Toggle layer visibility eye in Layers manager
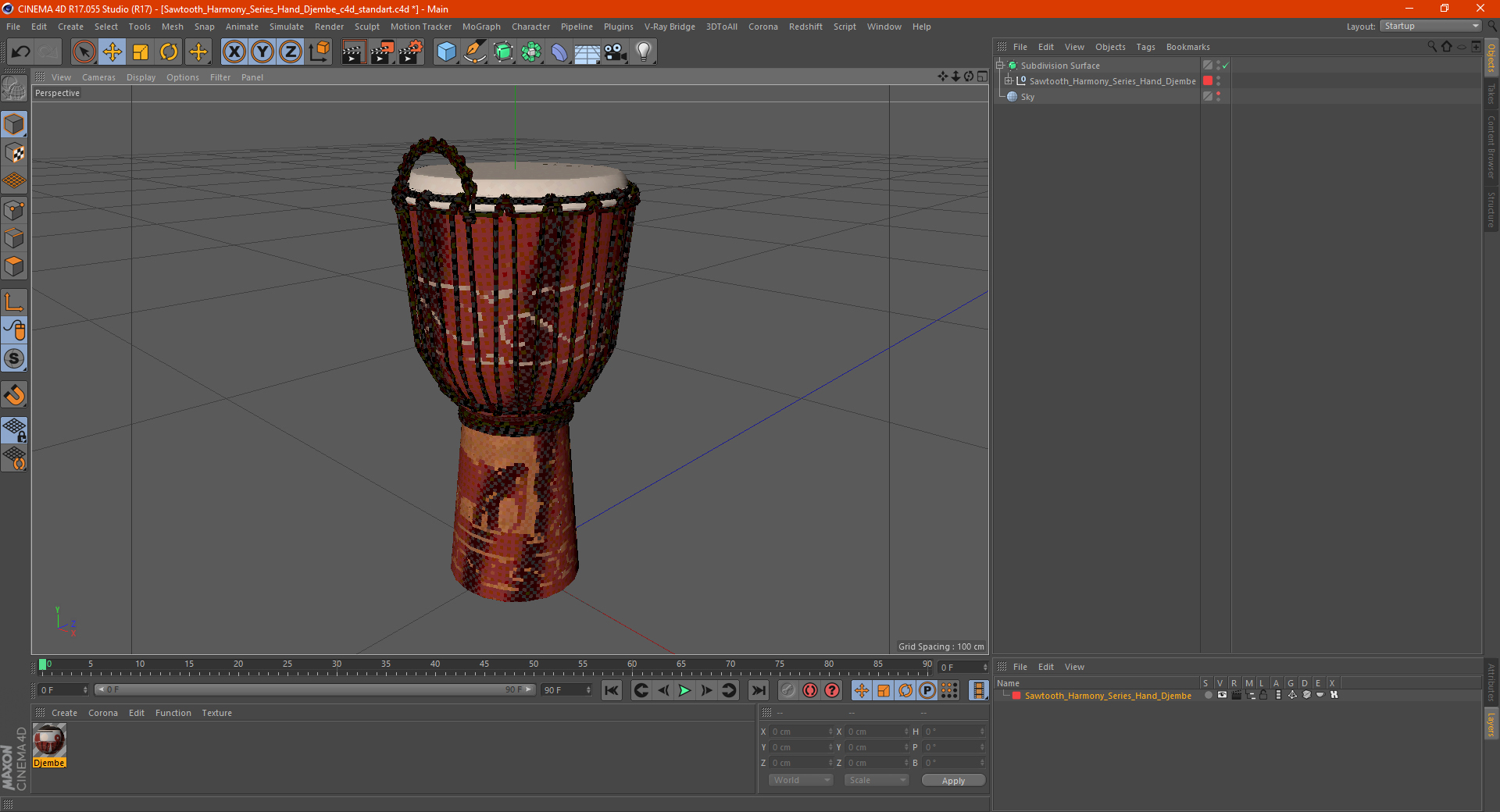Screen dimensions: 1500x812 1222,696
